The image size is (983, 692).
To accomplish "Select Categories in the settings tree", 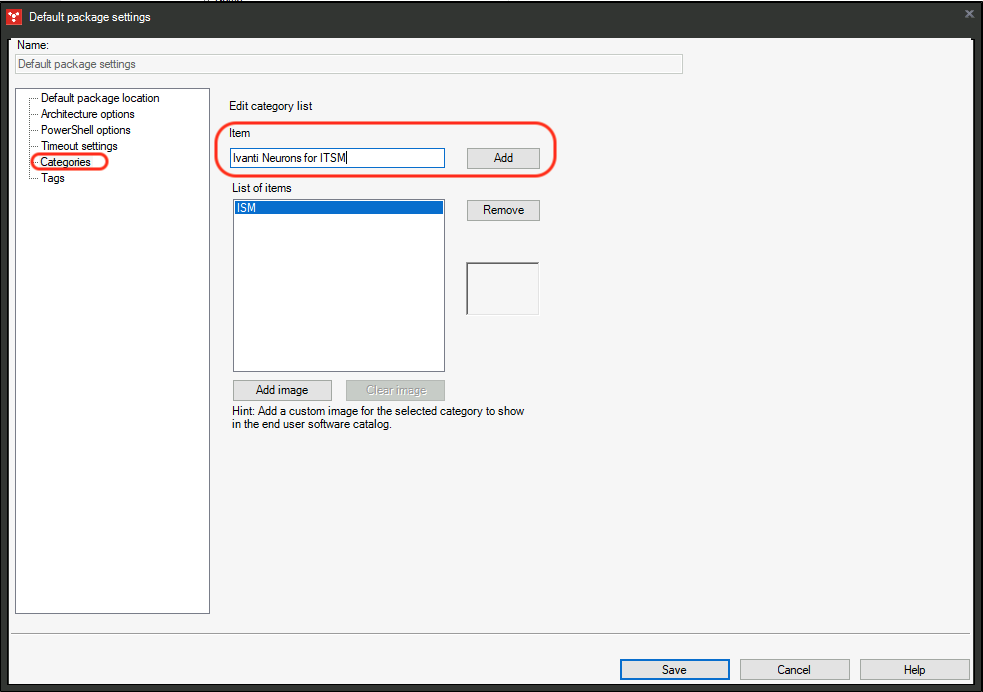I will 65,162.
